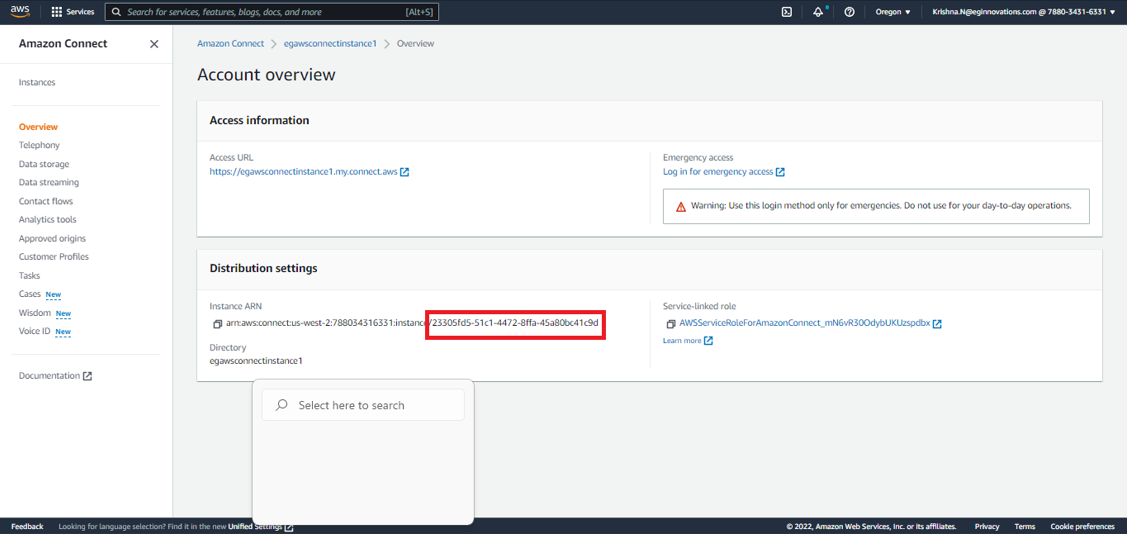
Task: Focus the AWS top search bar
Action: (x=272, y=12)
